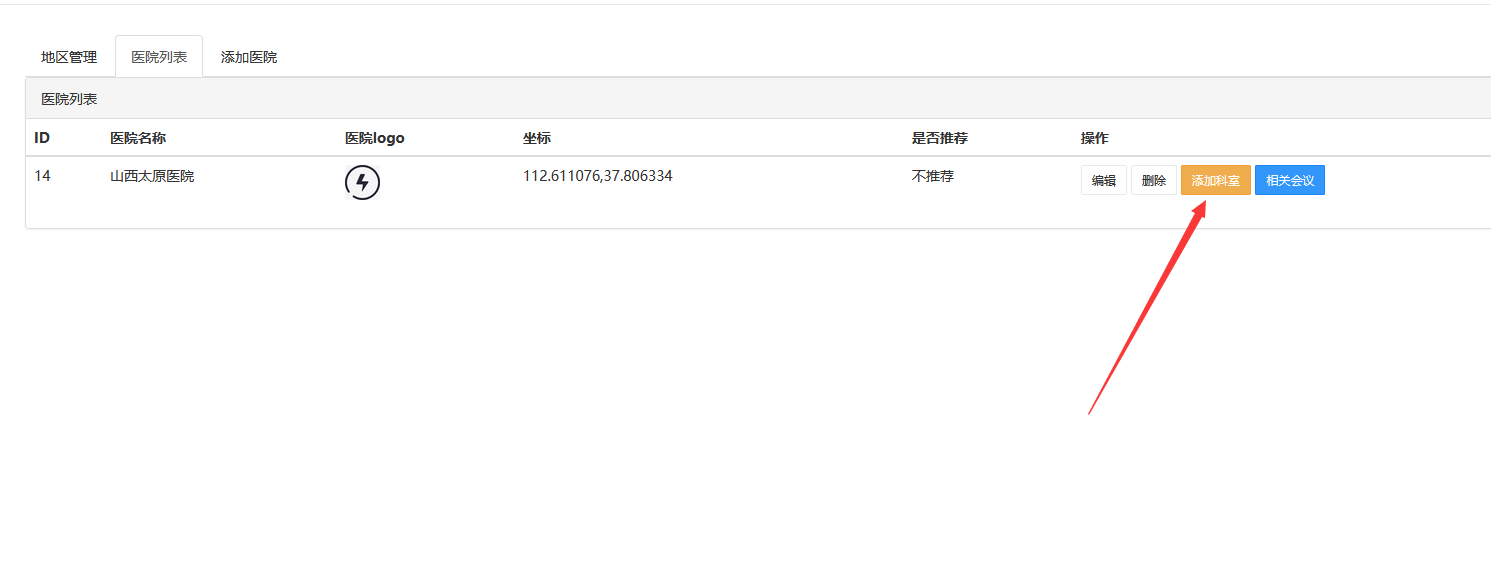
Task: Click the 不推荐 cell
Action: coord(933,176)
